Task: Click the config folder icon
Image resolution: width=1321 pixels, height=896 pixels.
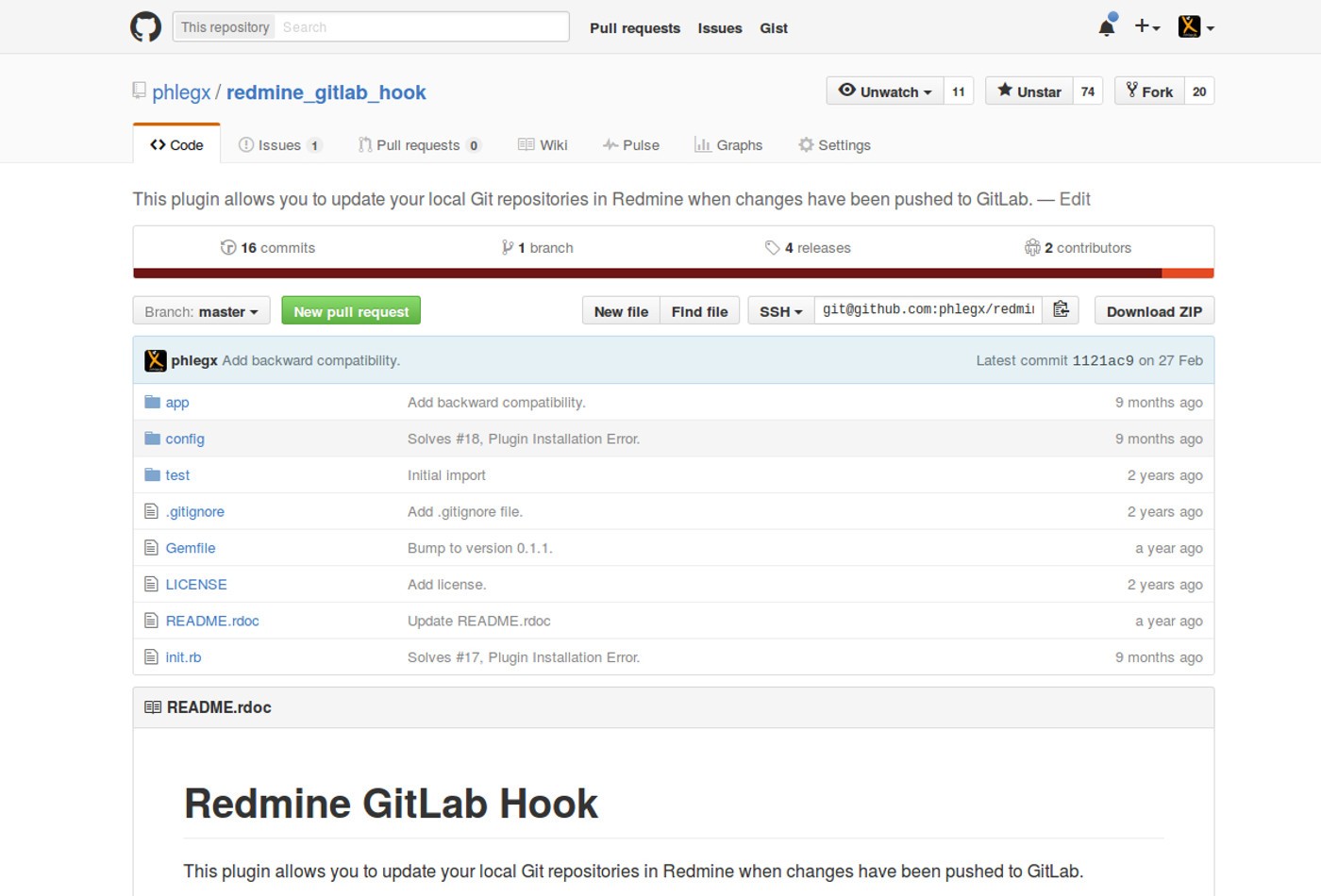Action: coord(152,439)
